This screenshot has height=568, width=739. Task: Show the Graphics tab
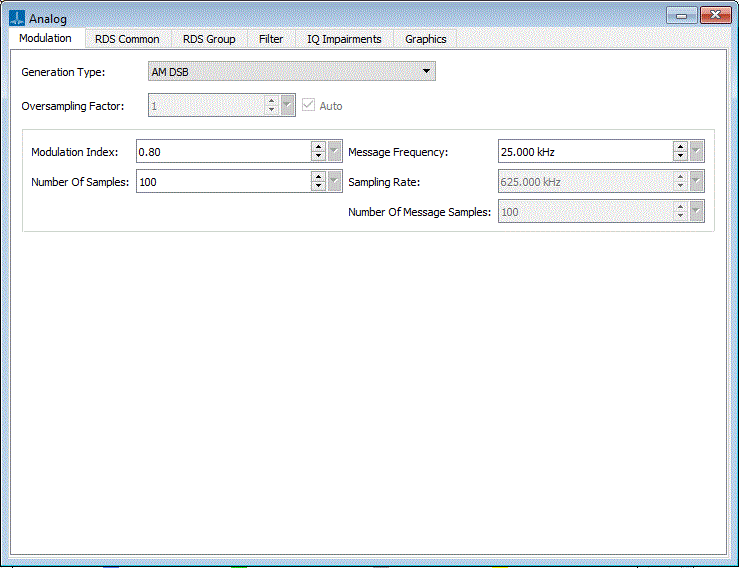(425, 39)
